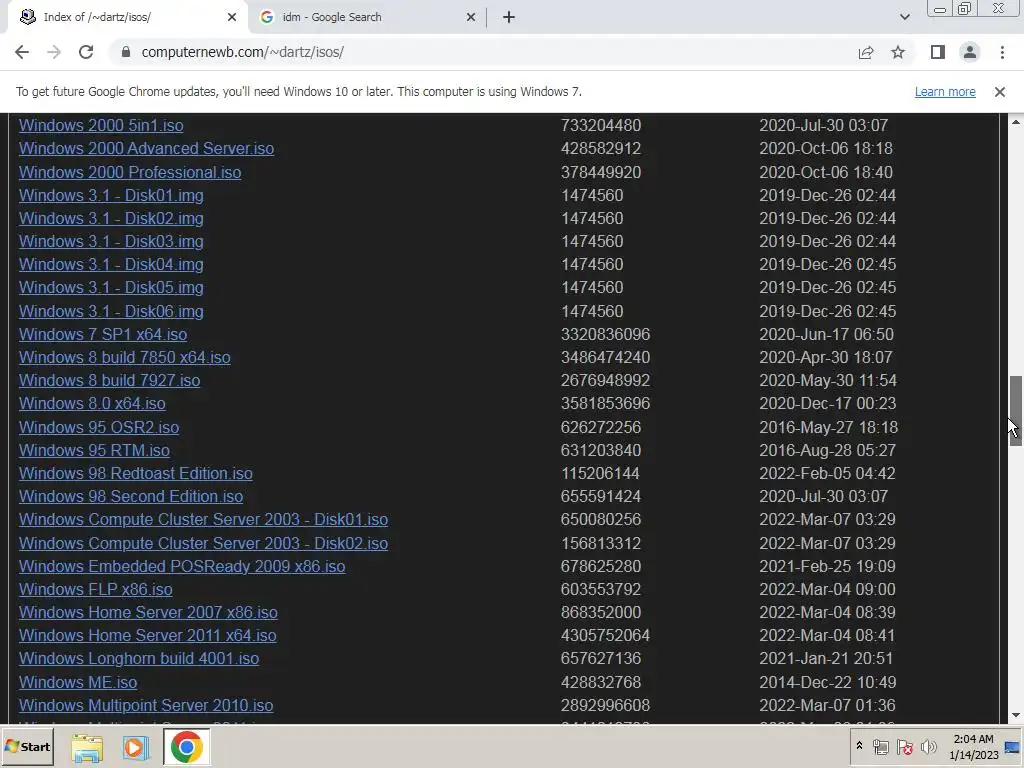Download Windows Compute Cluster Server 2003 - Disk02.iso
This screenshot has width=1024, height=768.
[204, 543]
